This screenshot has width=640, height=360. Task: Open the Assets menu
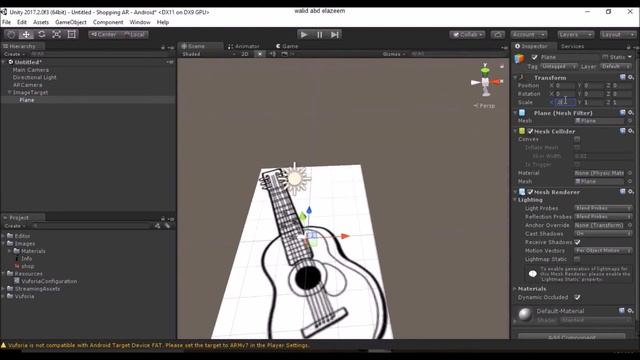pyautogui.click(x=41, y=22)
